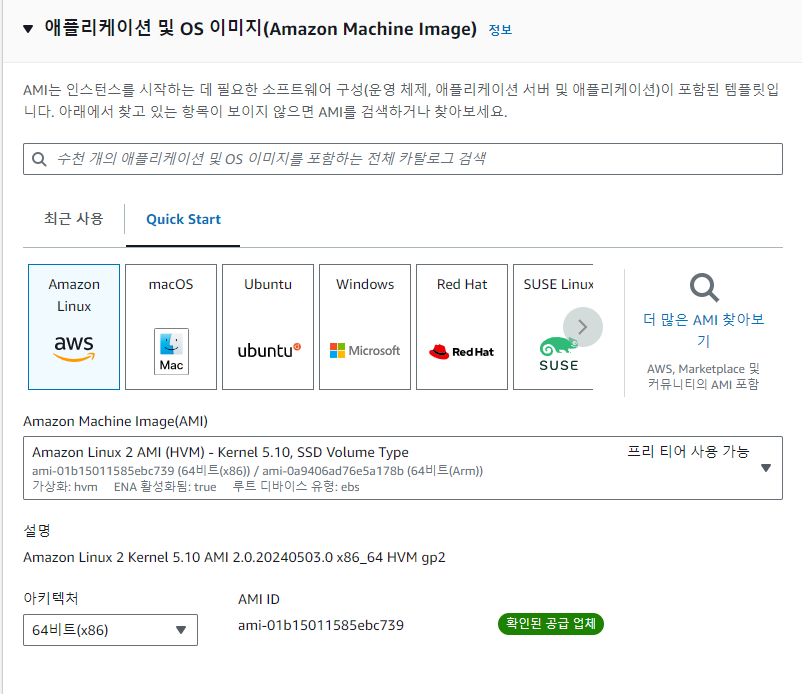Click the AWS, Marketplace 및 커뮤니티의 AMI 포함 text
The height and width of the screenshot is (694, 802).
tap(703, 376)
